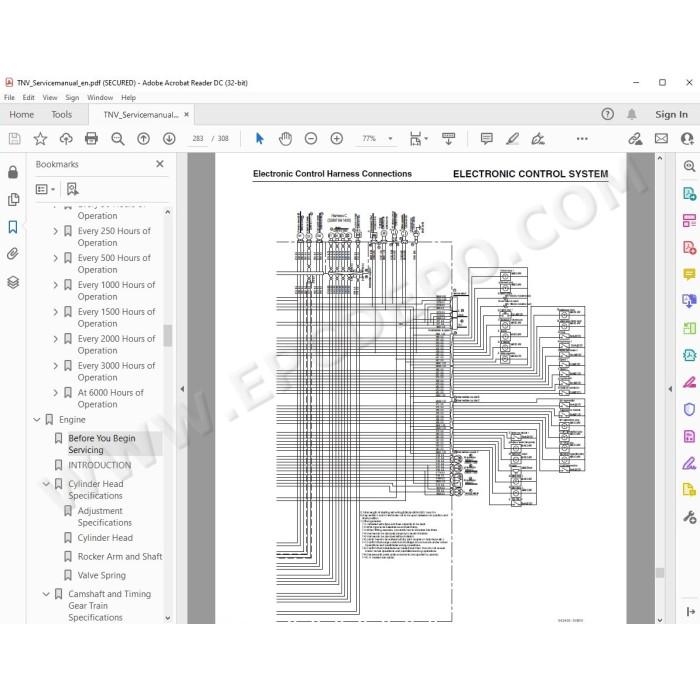Print the document with printer icon
Image resolution: width=700 pixels, height=700 pixels.
pos(92,139)
